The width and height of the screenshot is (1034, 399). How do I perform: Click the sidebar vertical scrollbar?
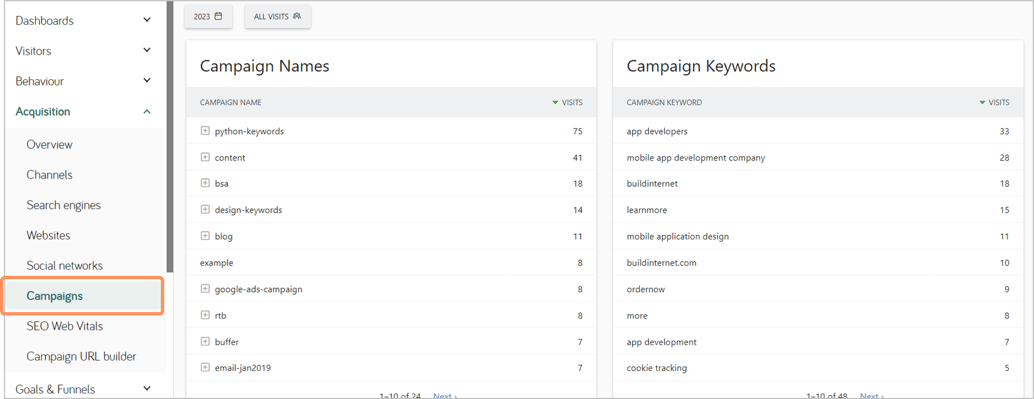click(170, 137)
